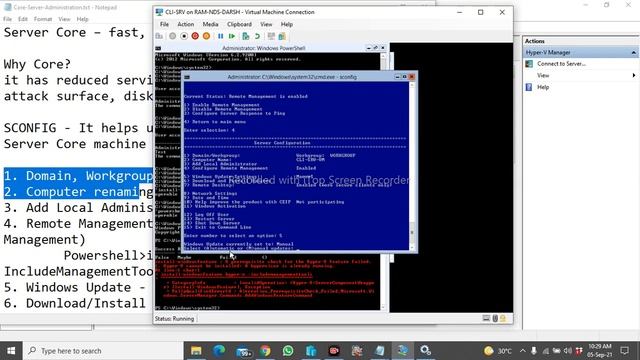Click '3. Add Local Adminis' line in Notepad
640x360 pixels.
[78, 207]
